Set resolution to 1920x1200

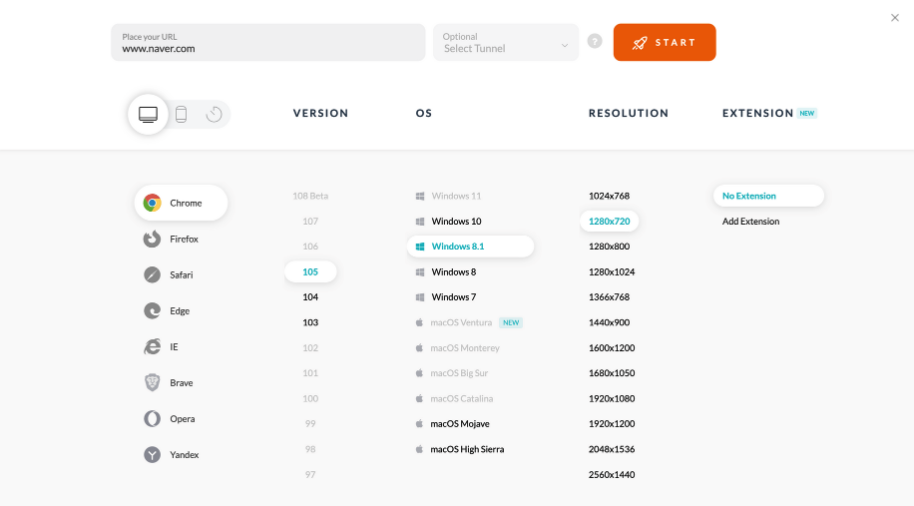(x=611, y=424)
